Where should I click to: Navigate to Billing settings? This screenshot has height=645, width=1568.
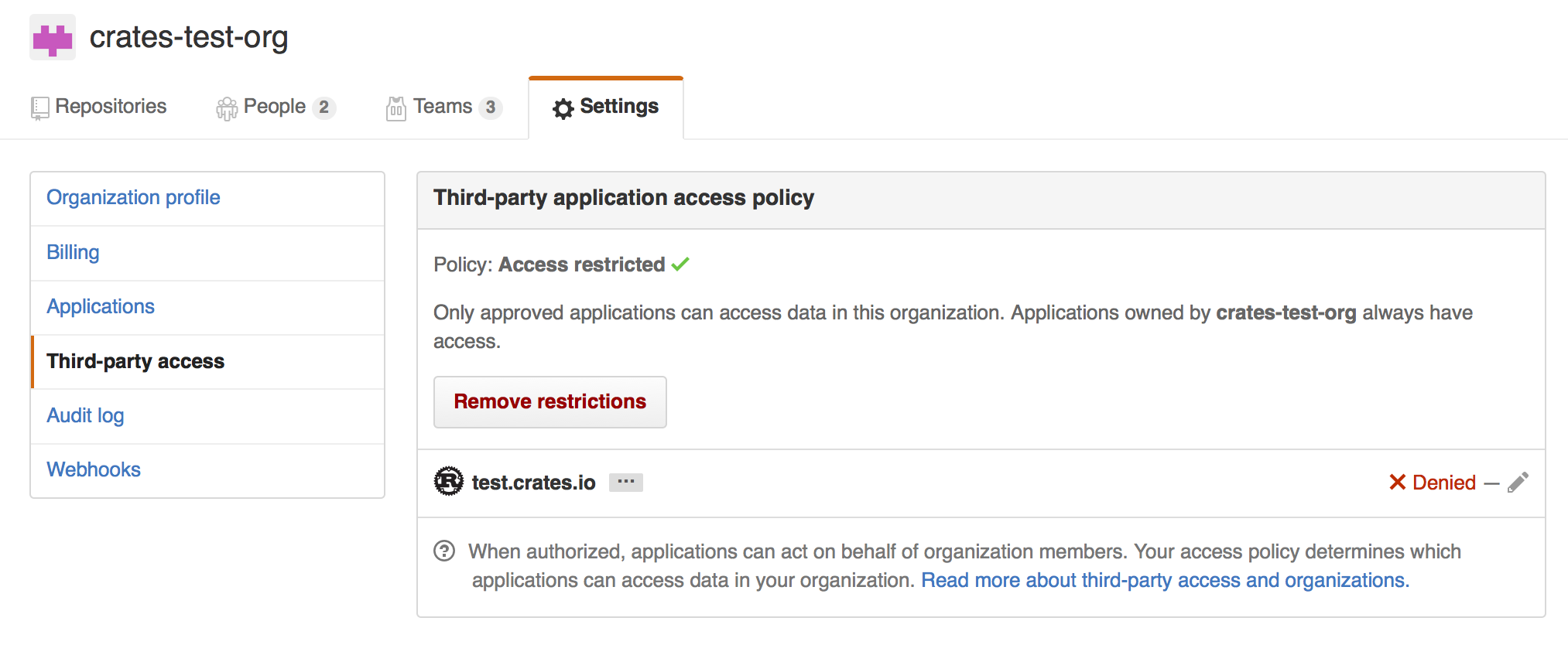pyautogui.click(x=73, y=253)
